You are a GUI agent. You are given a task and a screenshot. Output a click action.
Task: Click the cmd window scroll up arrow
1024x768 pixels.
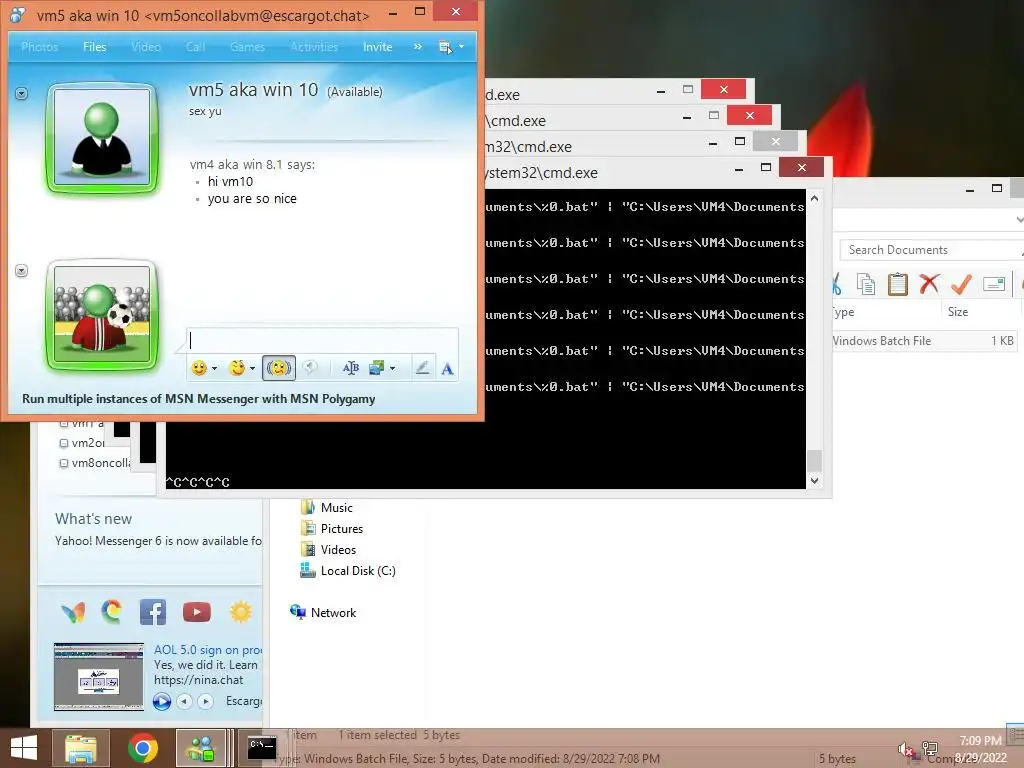pyautogui.click(x=814, y=198)
